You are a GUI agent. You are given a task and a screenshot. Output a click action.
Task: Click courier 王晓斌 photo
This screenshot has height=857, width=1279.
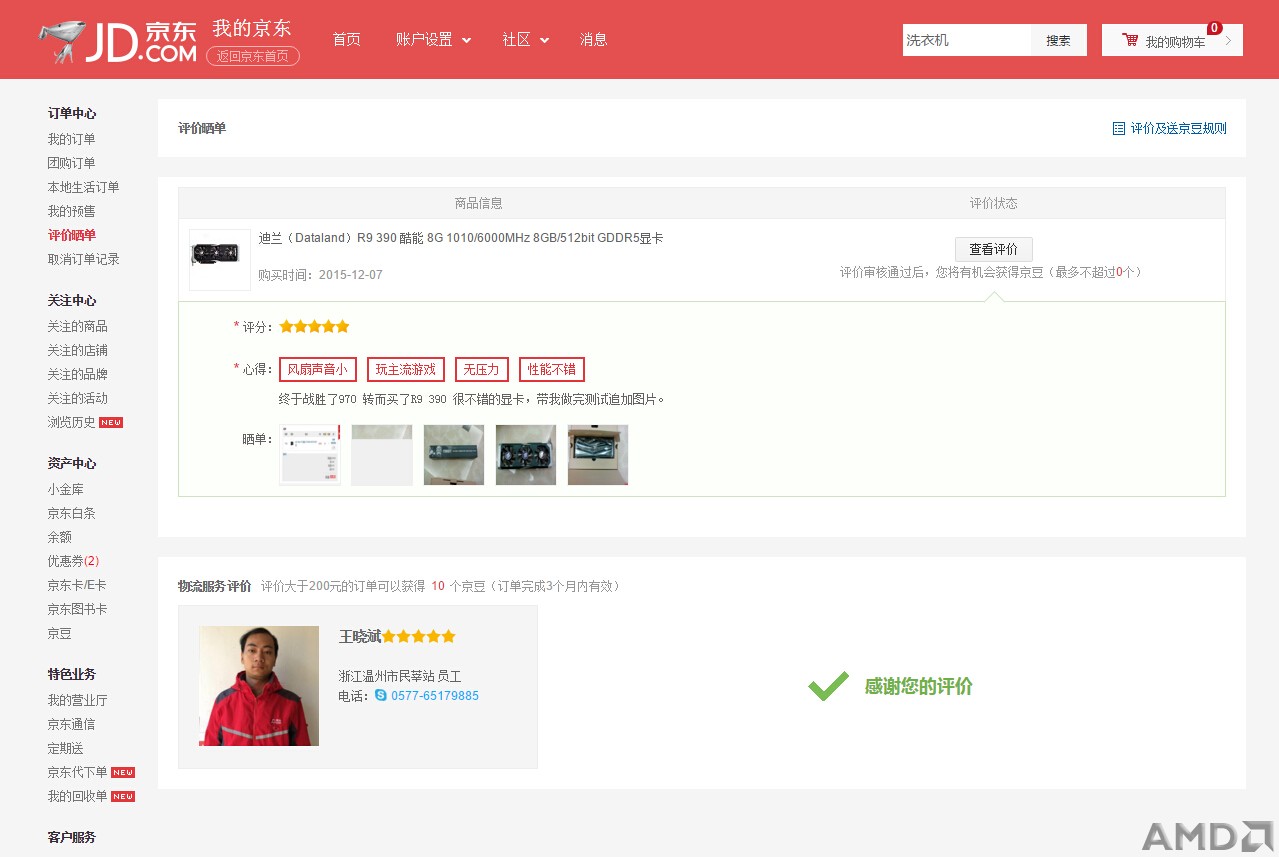click(x=259, y=686)
